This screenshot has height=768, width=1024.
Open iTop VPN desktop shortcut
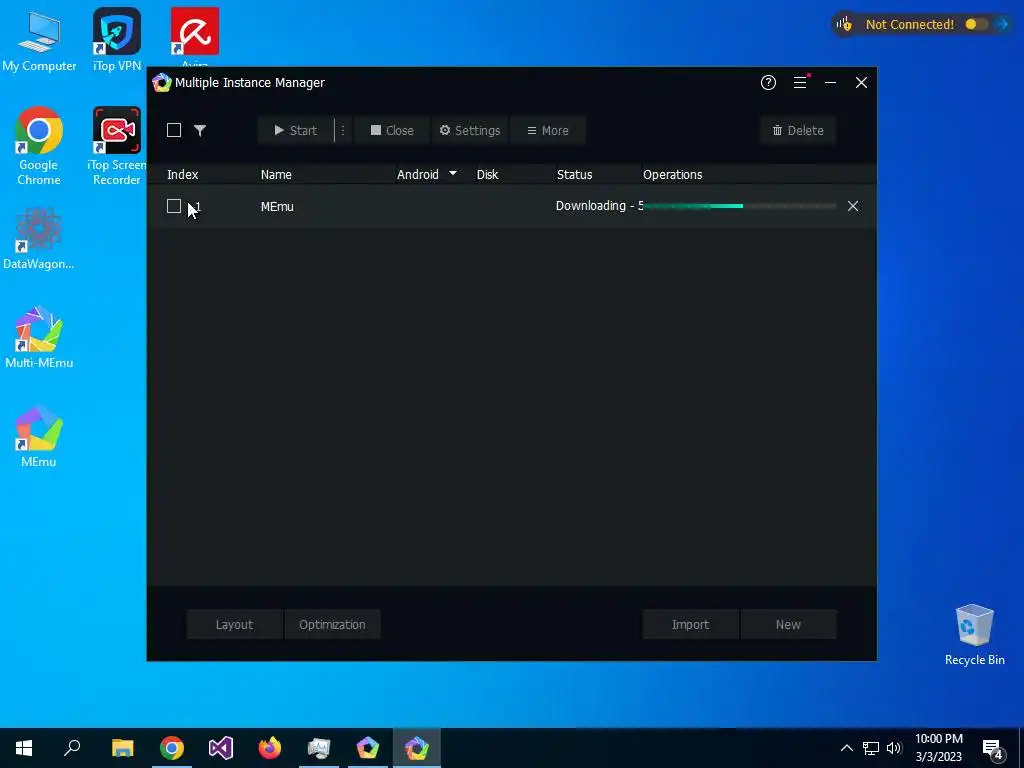coord(117,39)
